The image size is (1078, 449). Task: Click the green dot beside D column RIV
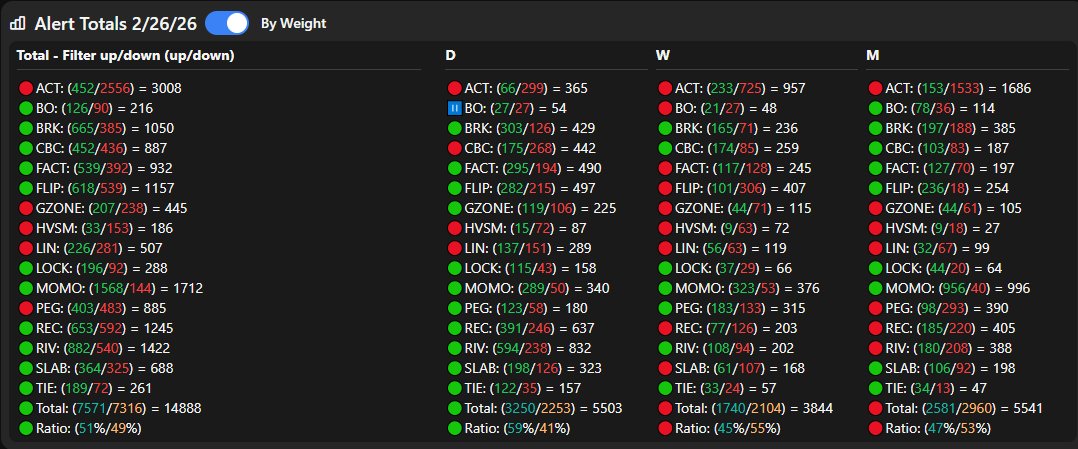(454, 348)
